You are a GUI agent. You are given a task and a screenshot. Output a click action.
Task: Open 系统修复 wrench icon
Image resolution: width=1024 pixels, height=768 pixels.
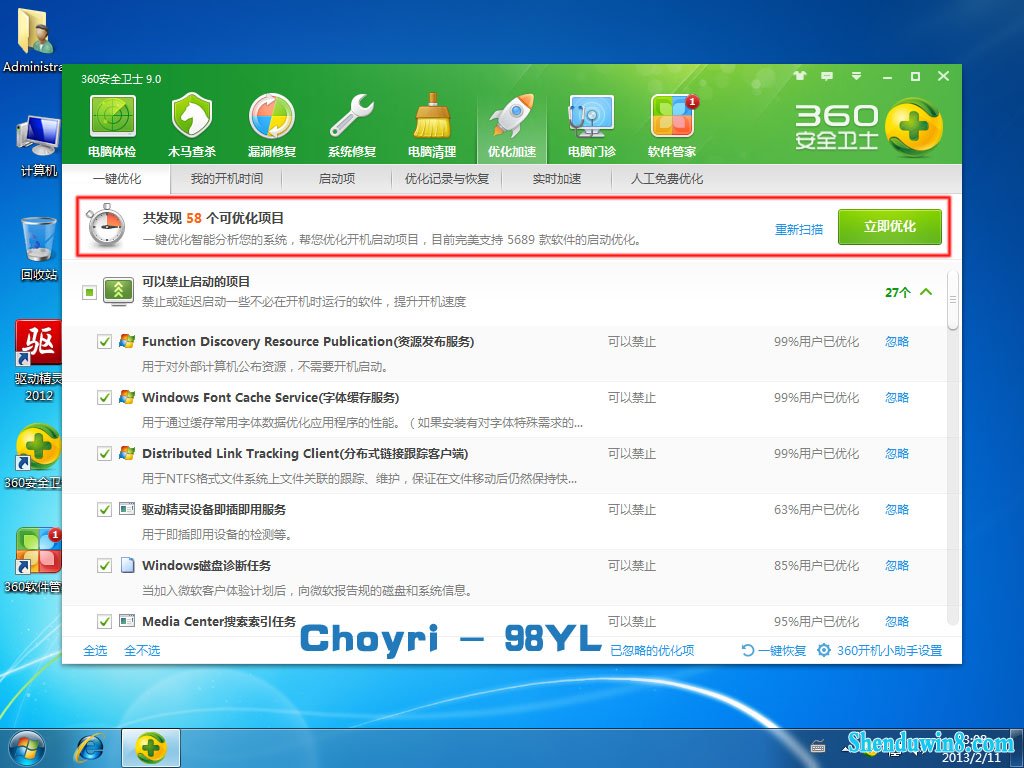352,127
